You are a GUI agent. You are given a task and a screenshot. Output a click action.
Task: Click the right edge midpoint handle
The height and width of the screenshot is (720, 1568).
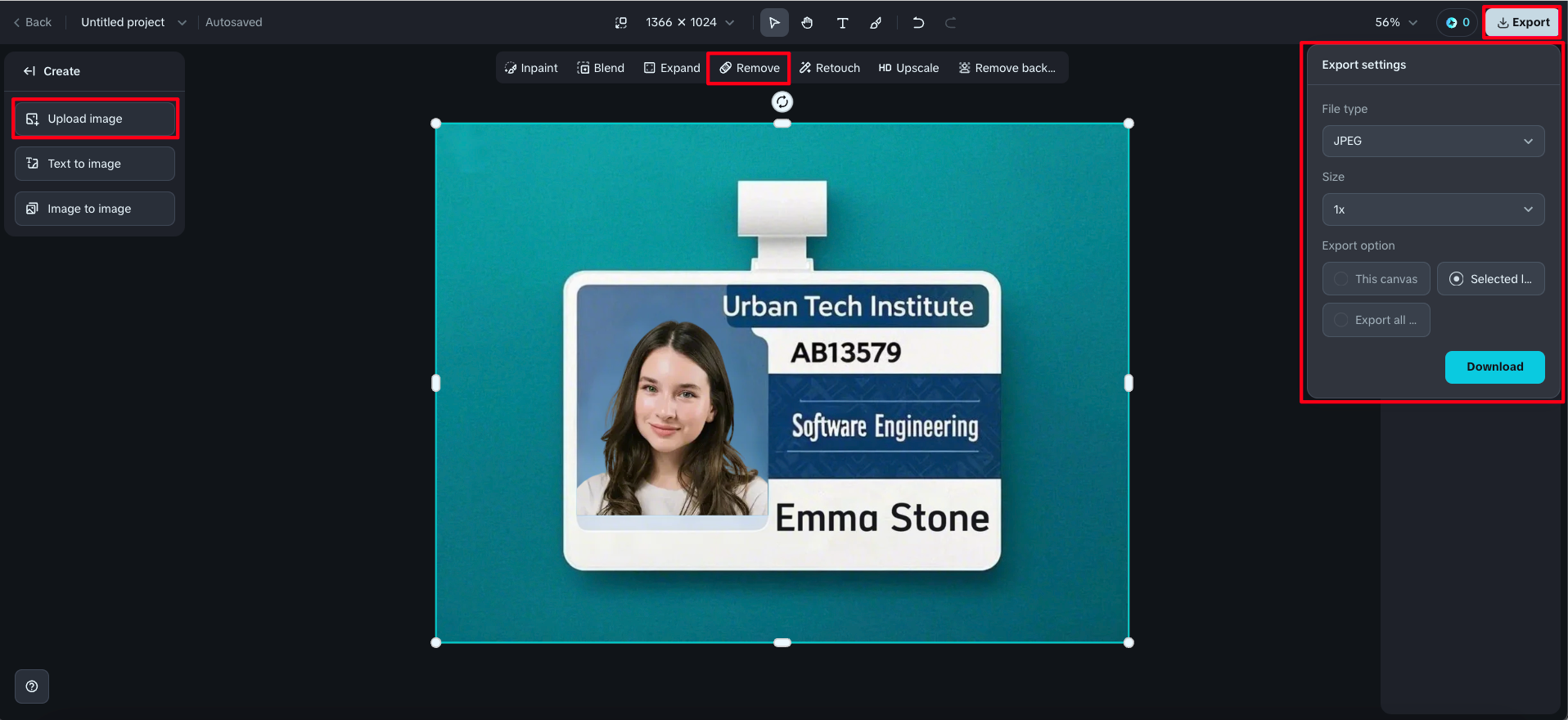pos(1129,383)
